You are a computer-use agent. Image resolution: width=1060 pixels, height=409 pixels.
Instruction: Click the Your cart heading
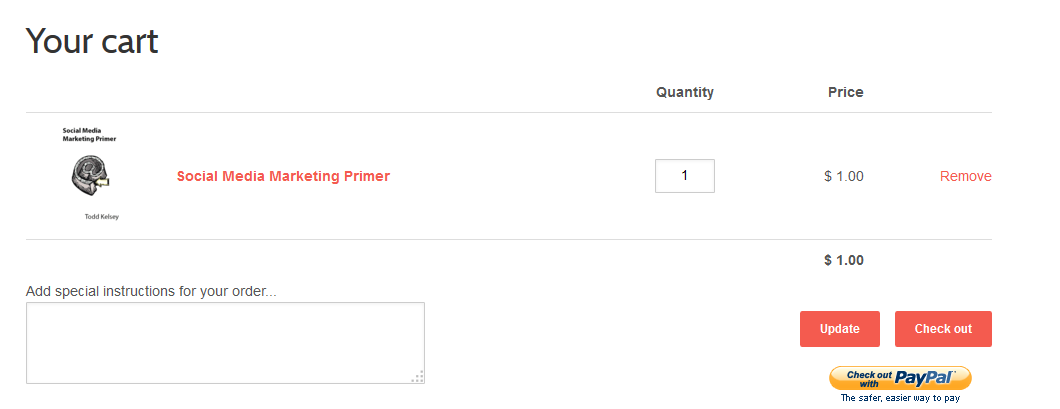[92, 41]
